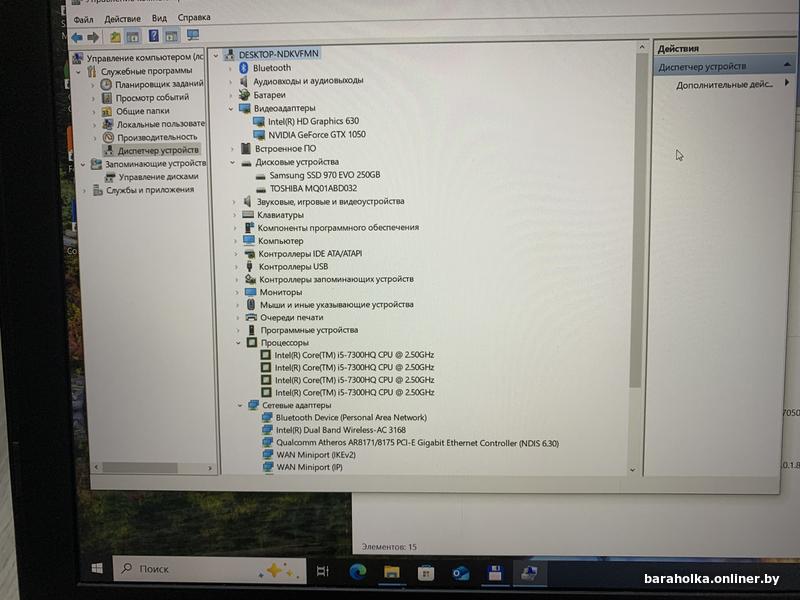The height and width of the screenshot is (600, 800).
Task: Select Локальные пользователи in the left tree
Action: coord(161,124)
